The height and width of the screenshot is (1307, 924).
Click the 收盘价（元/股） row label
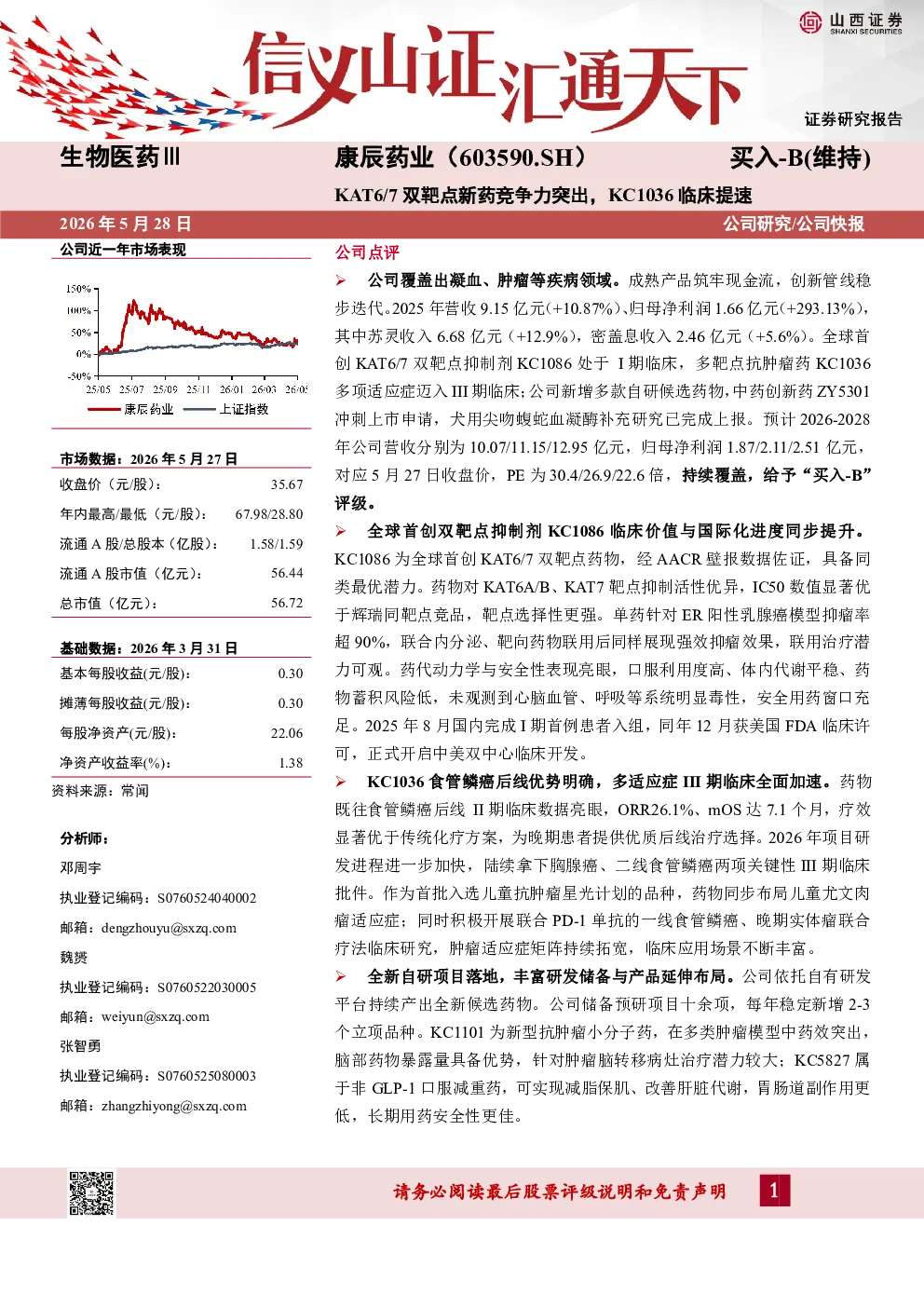pyautogui.click(x=110, y=484)
